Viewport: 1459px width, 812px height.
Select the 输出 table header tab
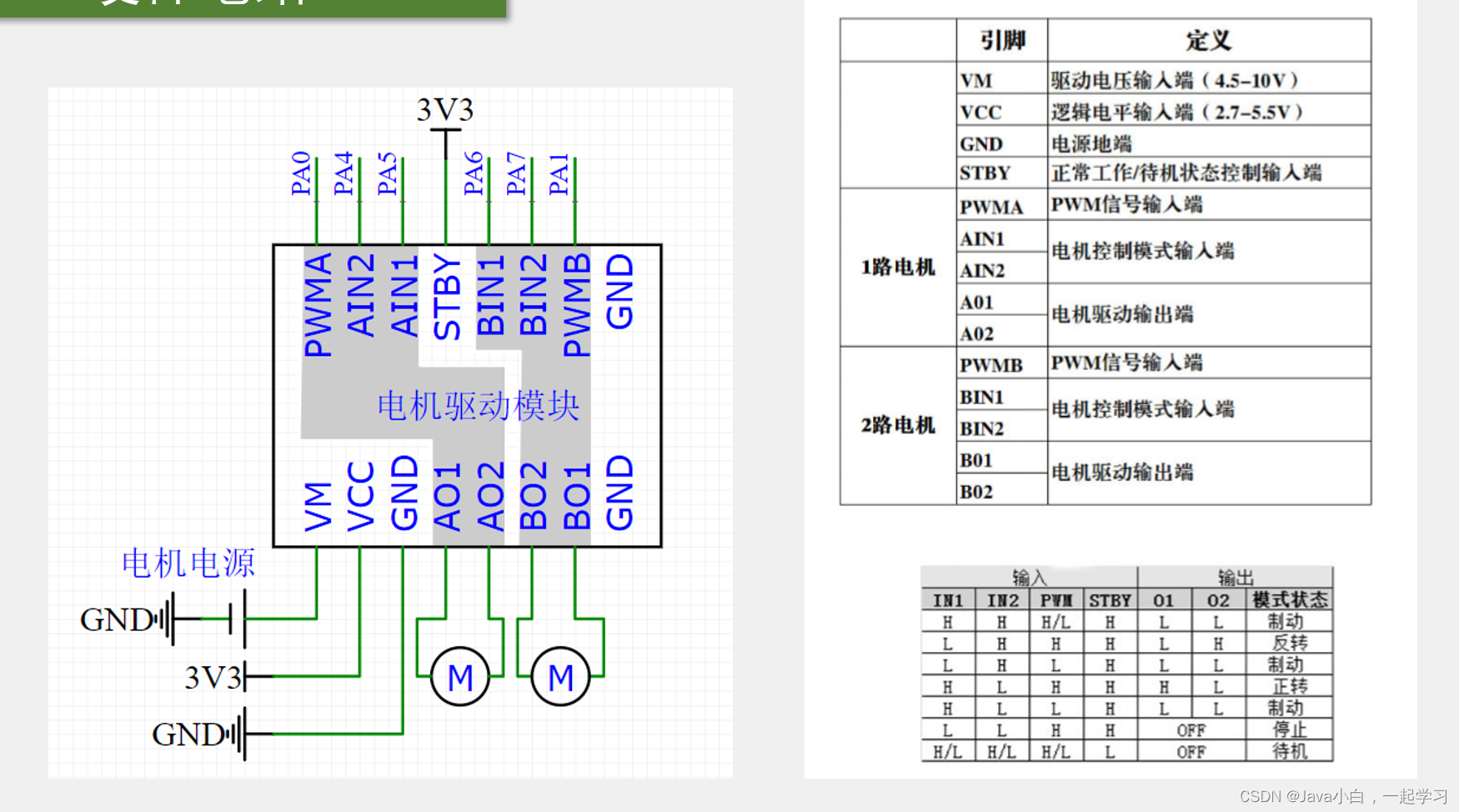point(1234,576)
